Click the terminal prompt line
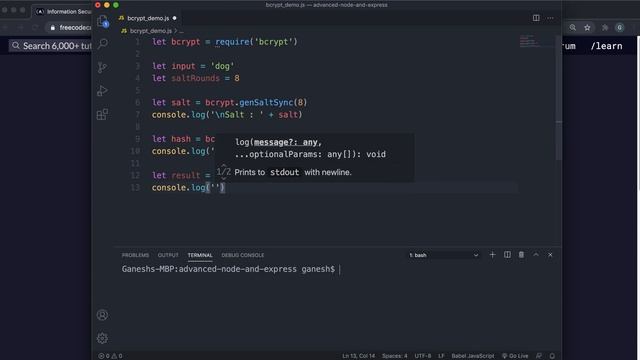The height and width of the screenshot is (360, 640). 231,269
